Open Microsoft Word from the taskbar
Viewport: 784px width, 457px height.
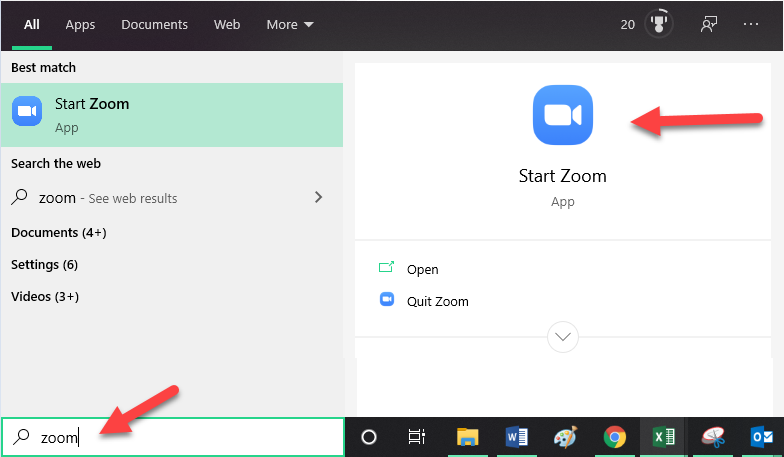pos(517,437)
